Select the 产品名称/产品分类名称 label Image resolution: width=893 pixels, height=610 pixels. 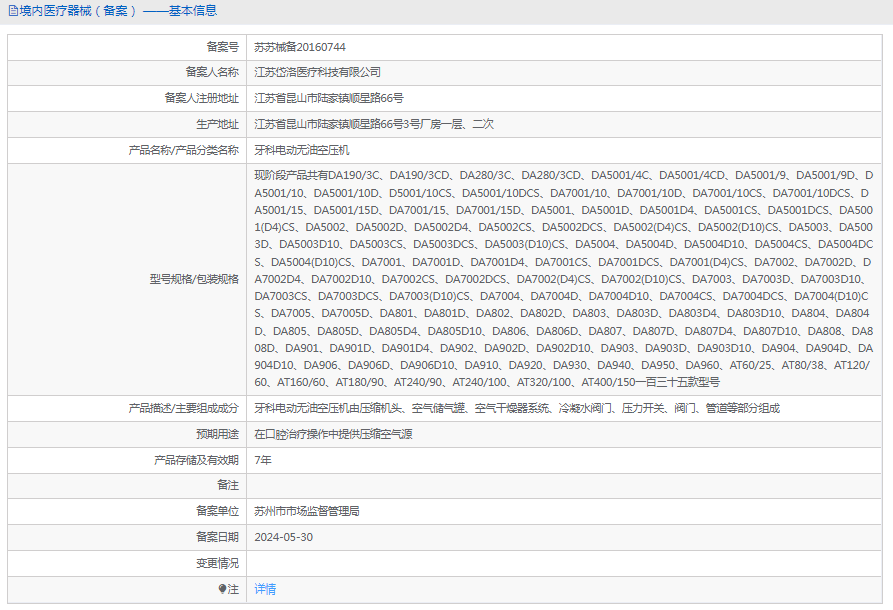pyautogui.click(x=183, y=150)
